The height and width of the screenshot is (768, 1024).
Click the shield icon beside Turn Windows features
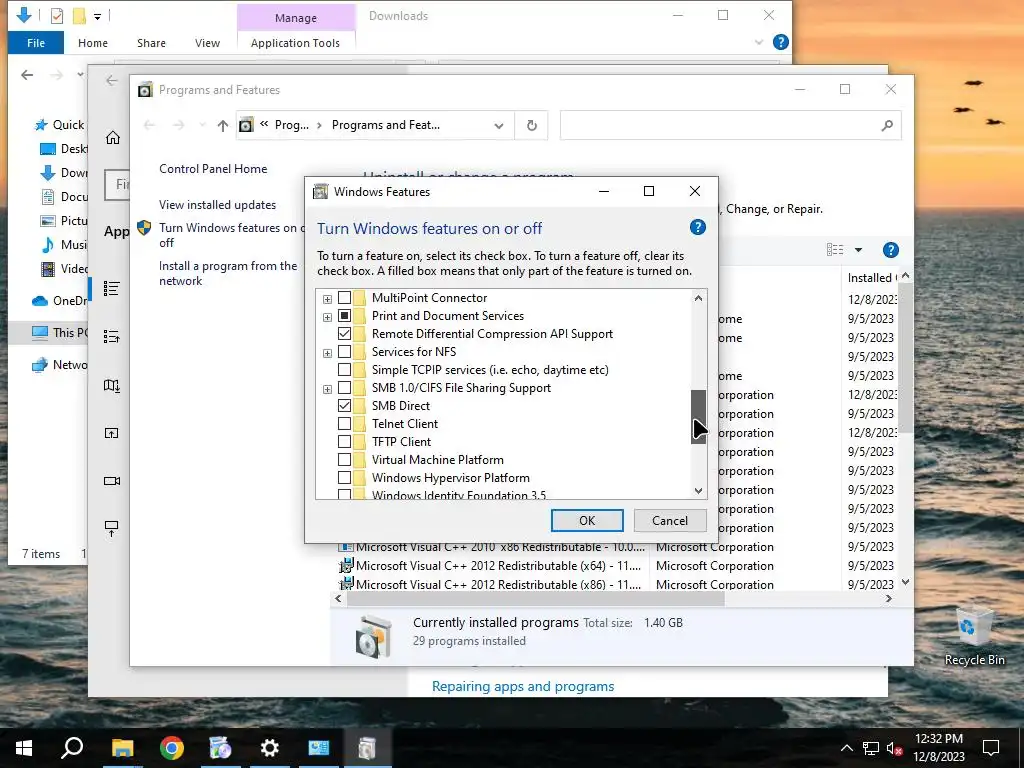144,228
